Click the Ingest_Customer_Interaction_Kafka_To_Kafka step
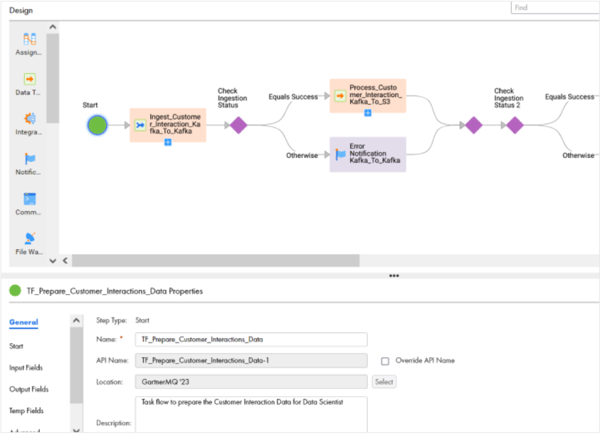 pos(168,125)
